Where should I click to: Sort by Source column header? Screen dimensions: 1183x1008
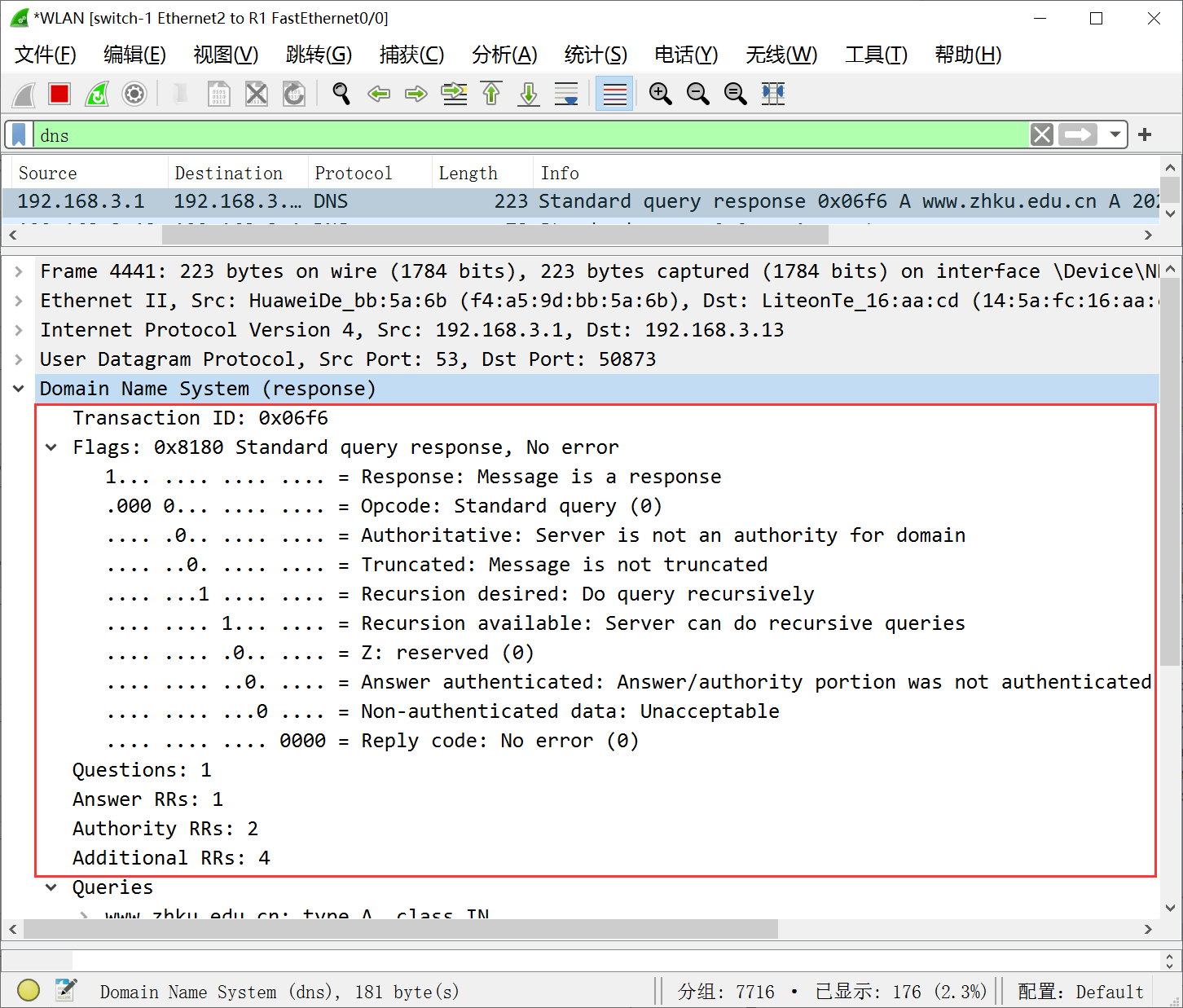[90, 173]
